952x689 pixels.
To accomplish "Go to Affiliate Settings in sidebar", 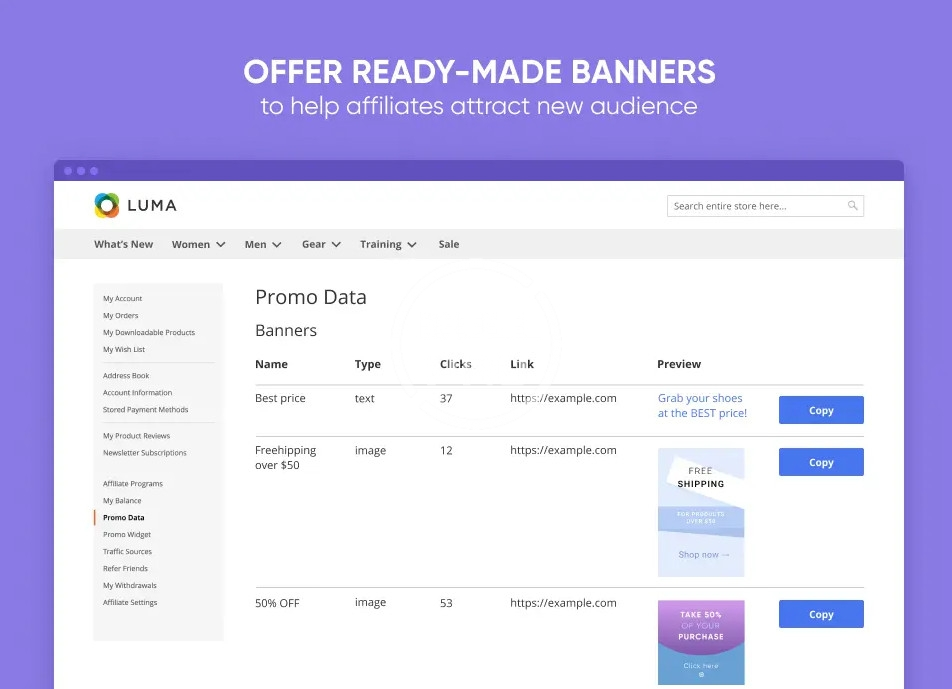I will [x=130, y=602].
